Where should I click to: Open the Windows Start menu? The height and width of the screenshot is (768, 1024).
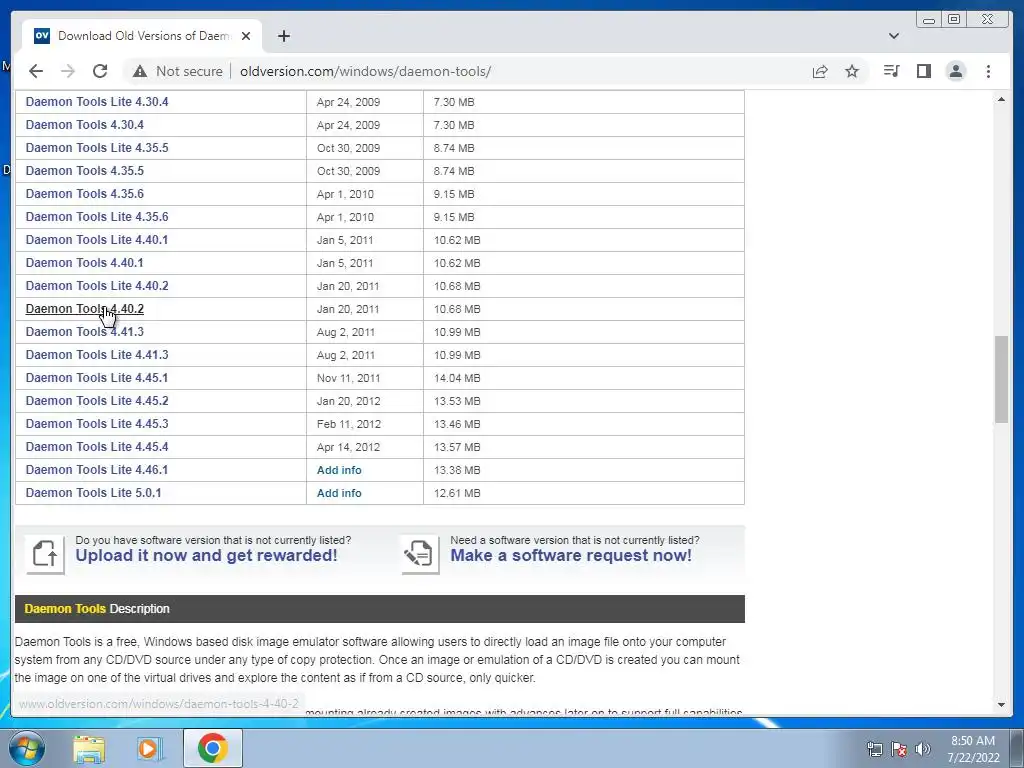click(x=26, y=748)
